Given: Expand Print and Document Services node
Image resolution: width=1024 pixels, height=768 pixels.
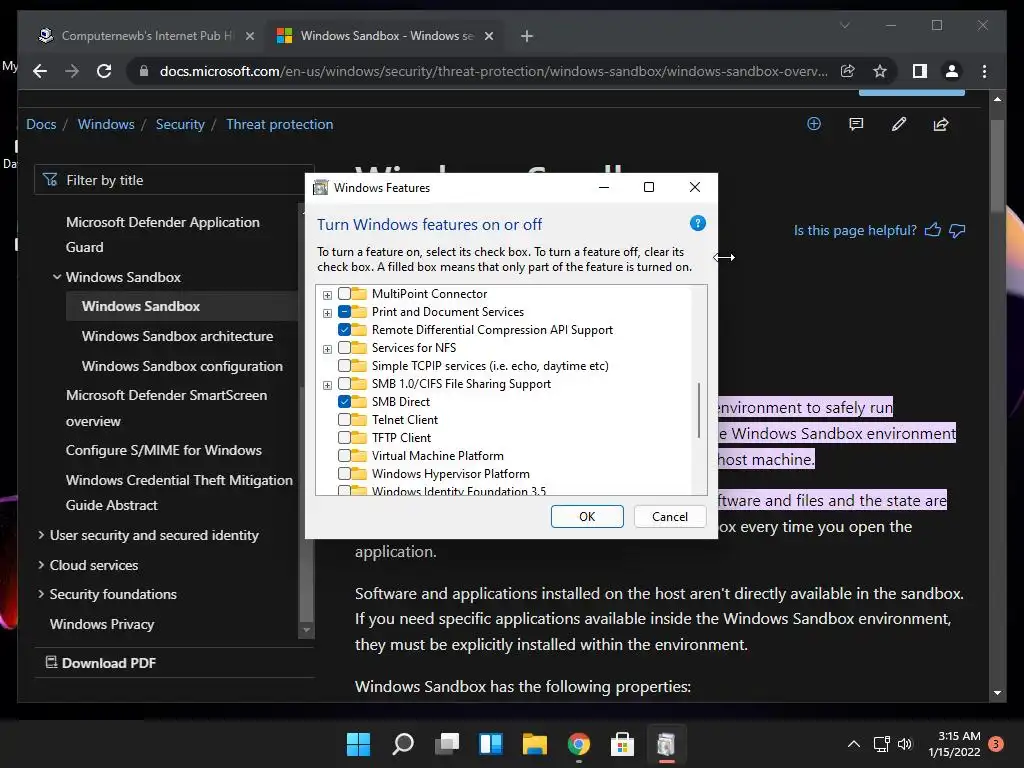Looking at the screenshot, I should pos(327,313).
